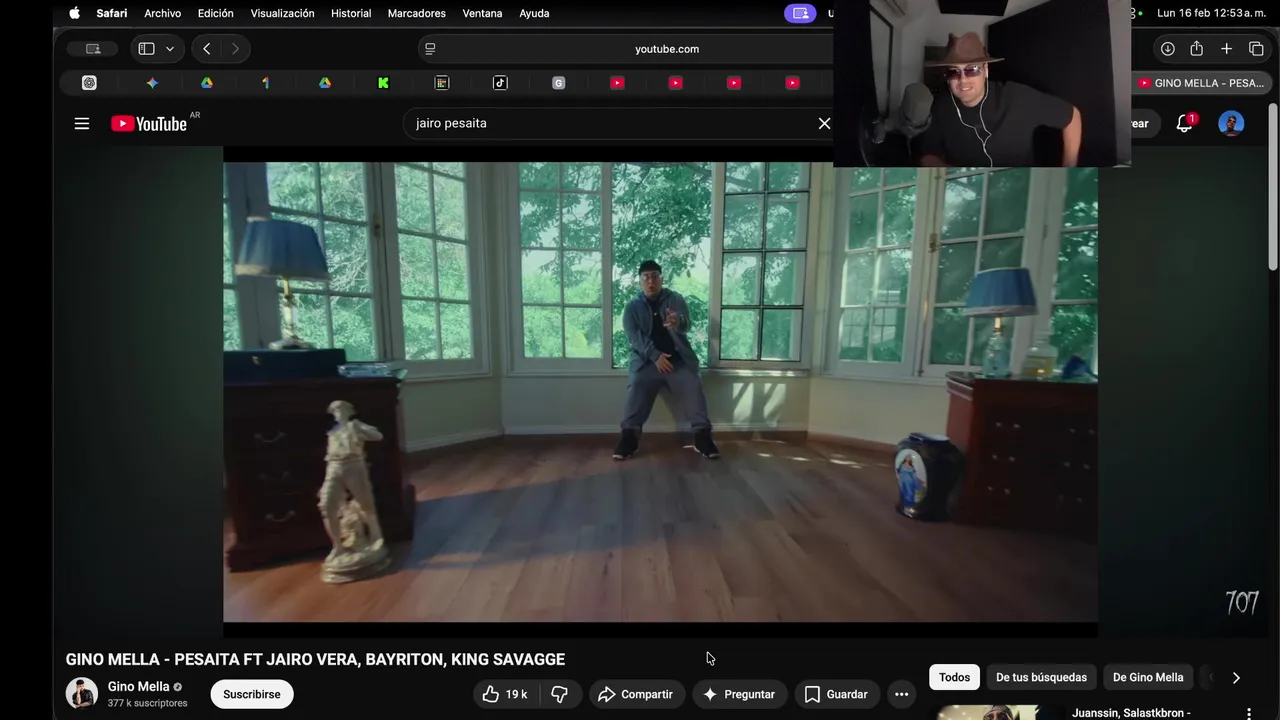The image size is (1280, 720).
Task: Open the ChatGPT bookmark icon
Action: click(x=89, y=83)
